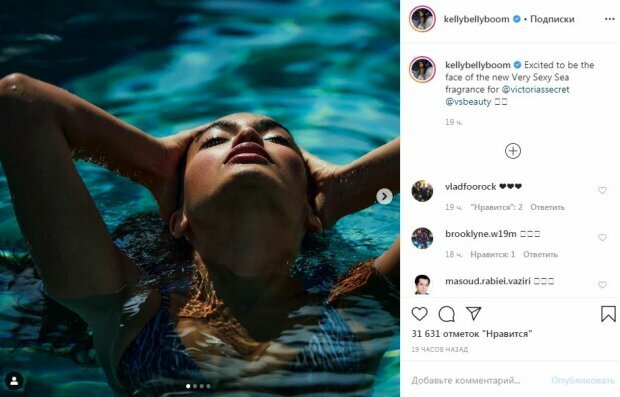Save post with bookmark icon

[x=608, y=314]
